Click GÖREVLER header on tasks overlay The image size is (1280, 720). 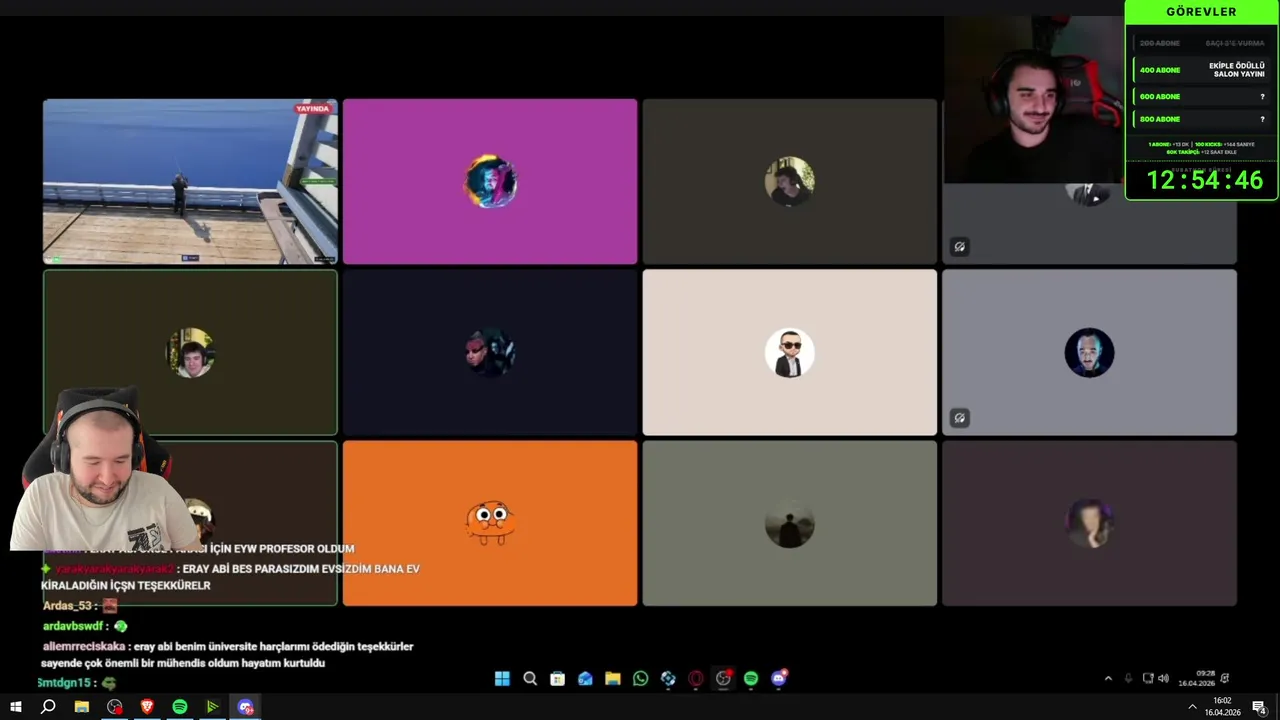[1201, 12]
